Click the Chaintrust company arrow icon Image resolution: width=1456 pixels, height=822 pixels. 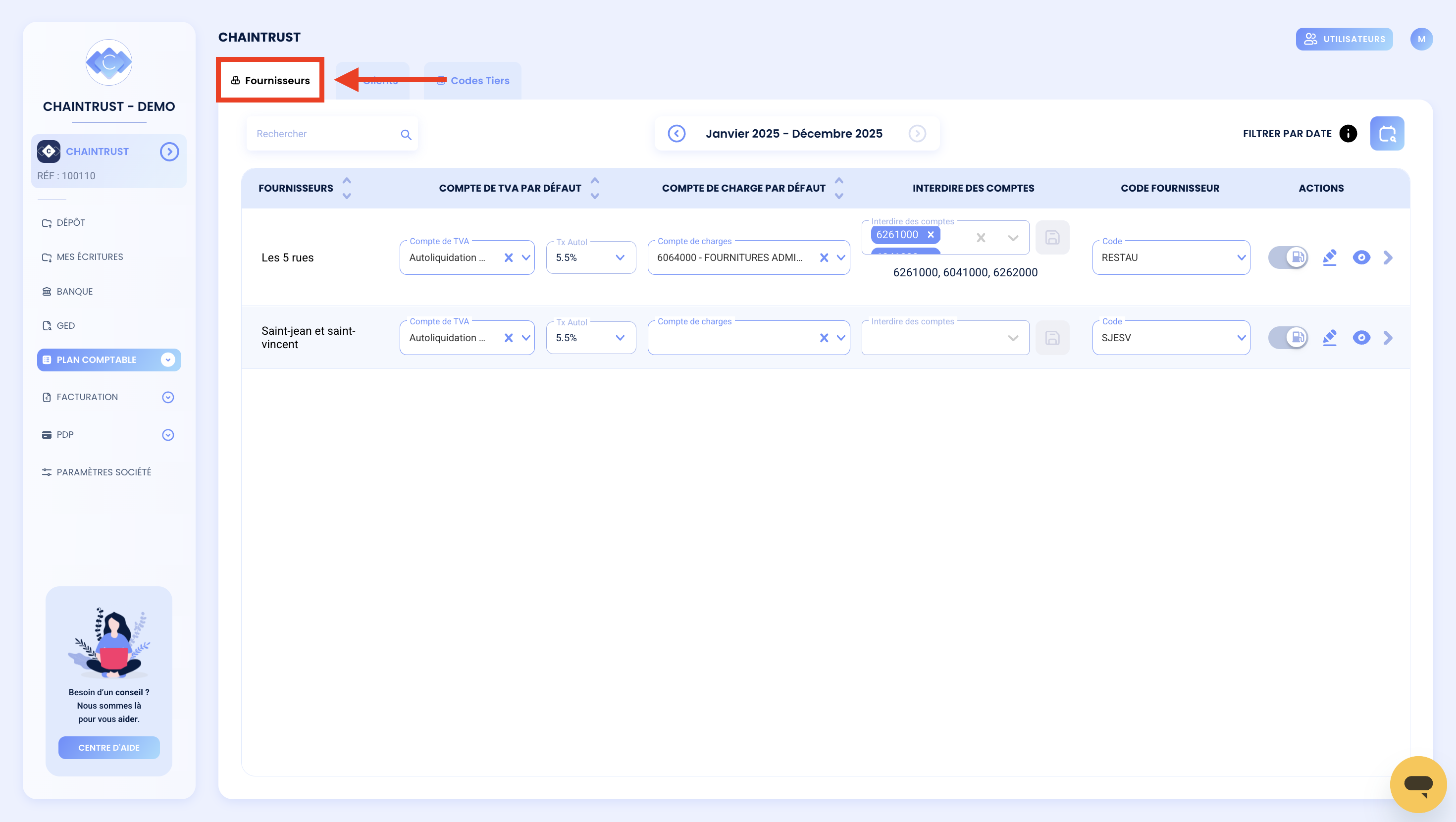(x=169, y=152)
